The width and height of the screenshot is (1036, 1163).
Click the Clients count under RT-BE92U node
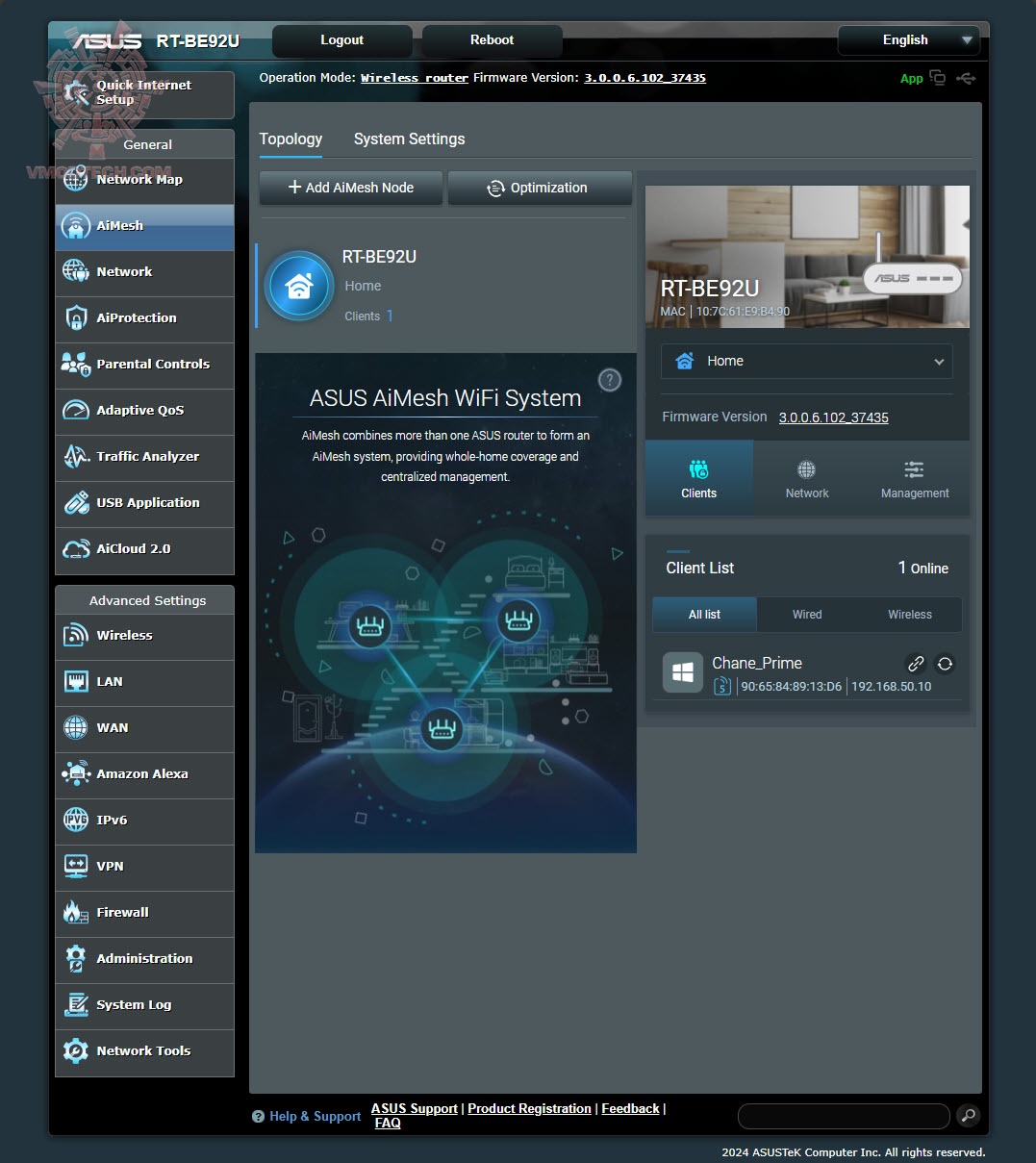(x=369, y=316)
